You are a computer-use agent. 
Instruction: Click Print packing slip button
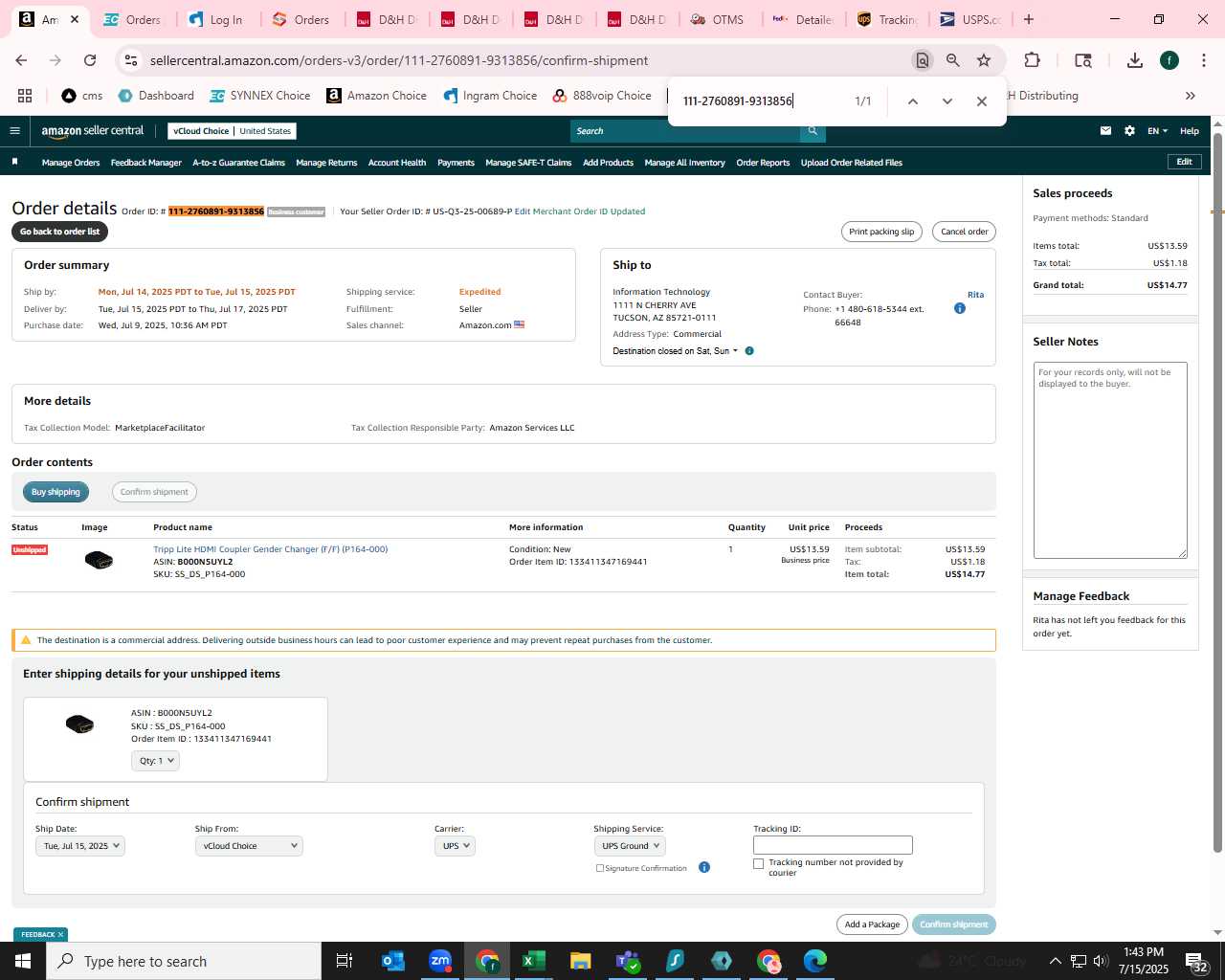point(881,232)
